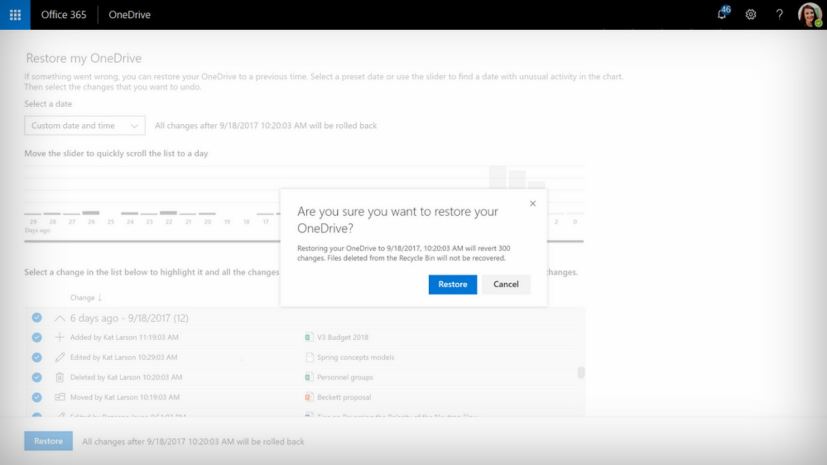Viewport: 827px width, 465px height.
Task: Select the Spring concepts models file name
Action: click(355, 357)
